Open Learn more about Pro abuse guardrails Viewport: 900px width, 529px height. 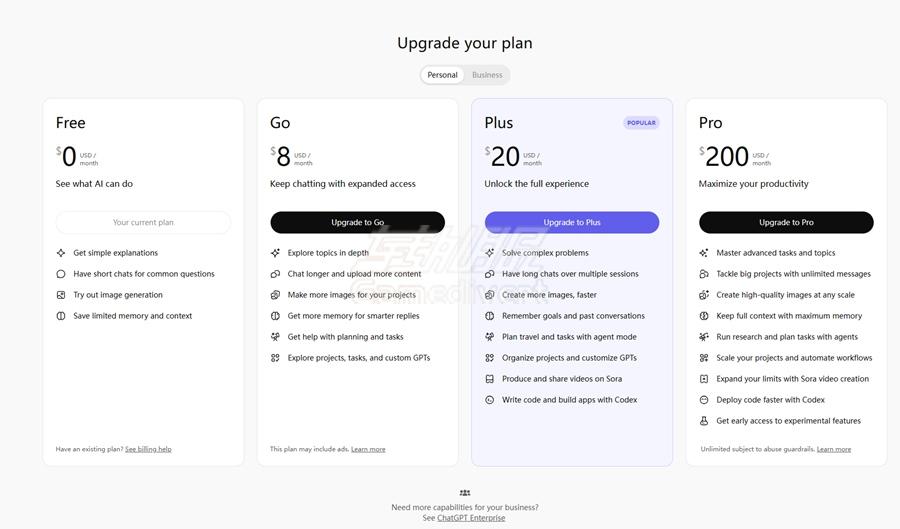tap(834, 449)
